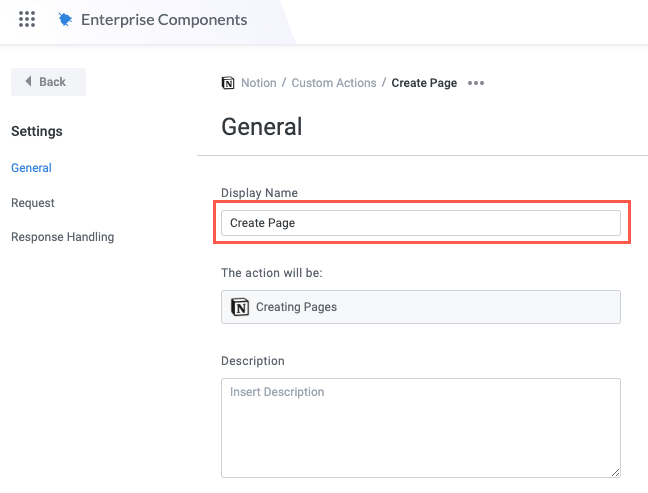The height and width of the screenshot is (493, 648).
Task: Click the Creating Pages action field
Action: (421, 307)
